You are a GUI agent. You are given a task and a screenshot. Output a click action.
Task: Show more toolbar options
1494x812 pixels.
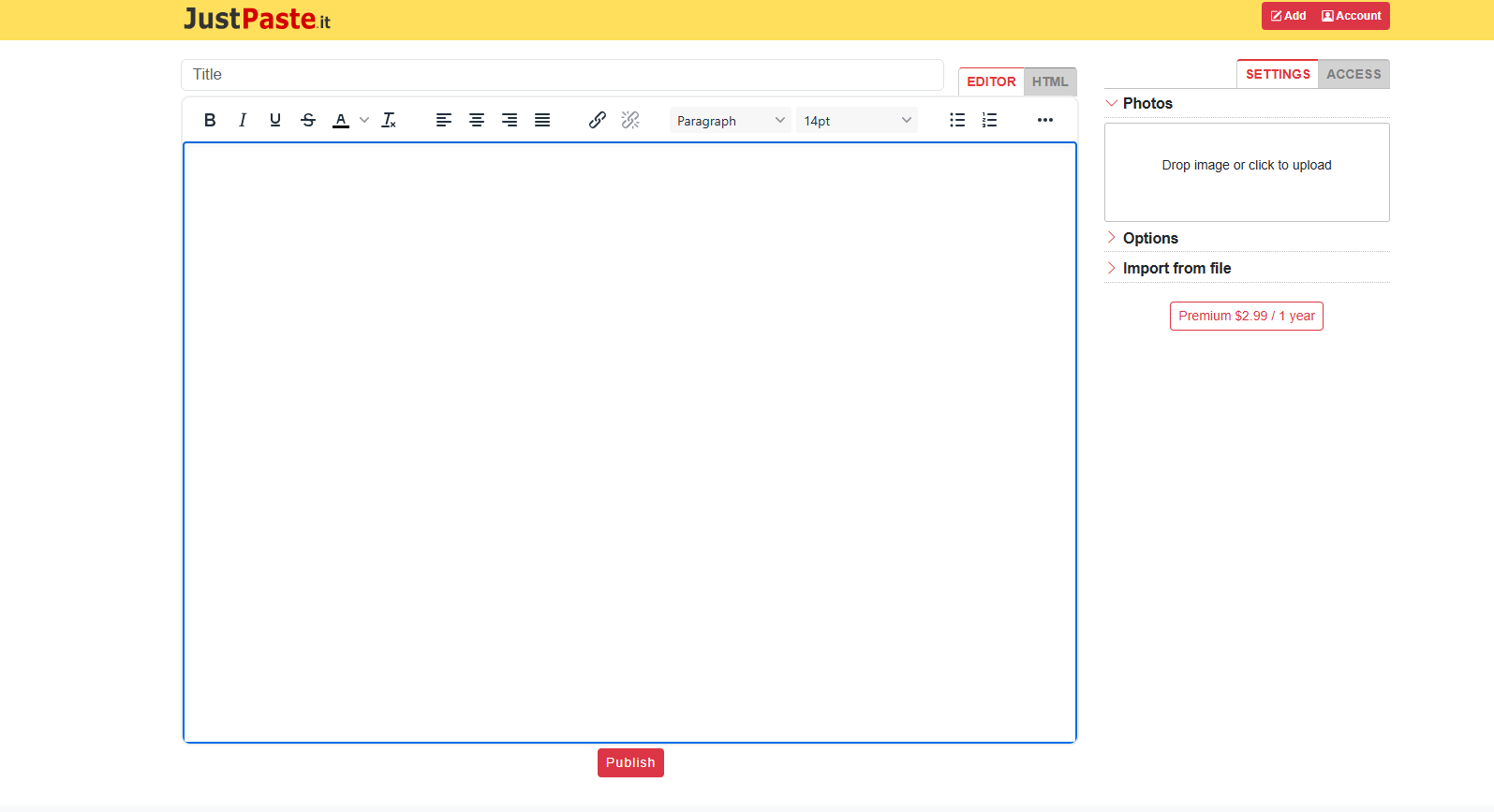1045,120
